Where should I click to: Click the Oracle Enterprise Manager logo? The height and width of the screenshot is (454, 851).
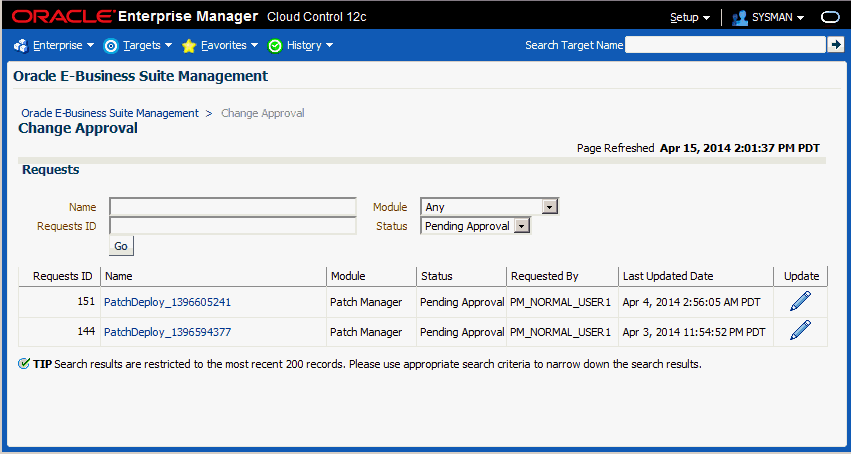135,16
